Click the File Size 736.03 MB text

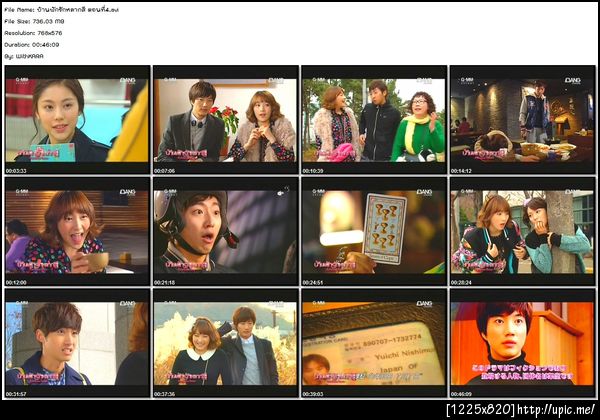point(34,21)
